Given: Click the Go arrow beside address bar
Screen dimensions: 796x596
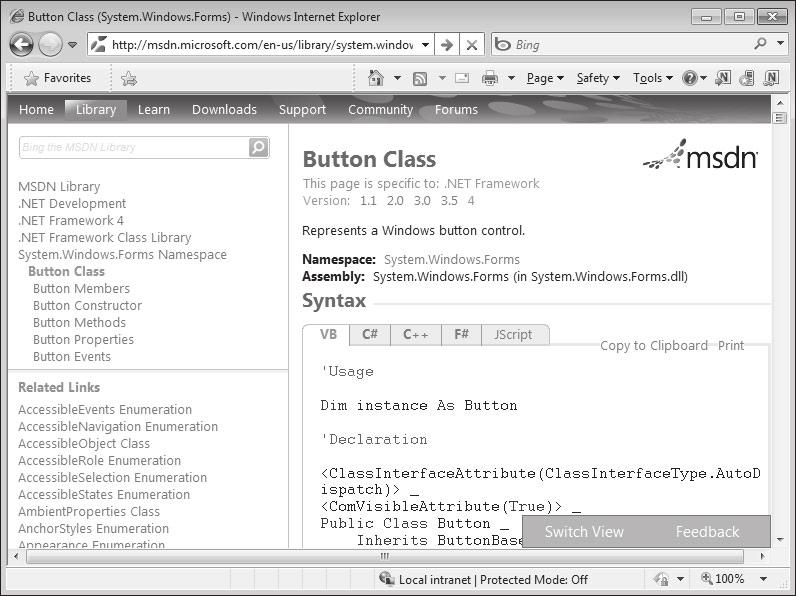Looking at the screenshot, I should click(x=447, y=45).
